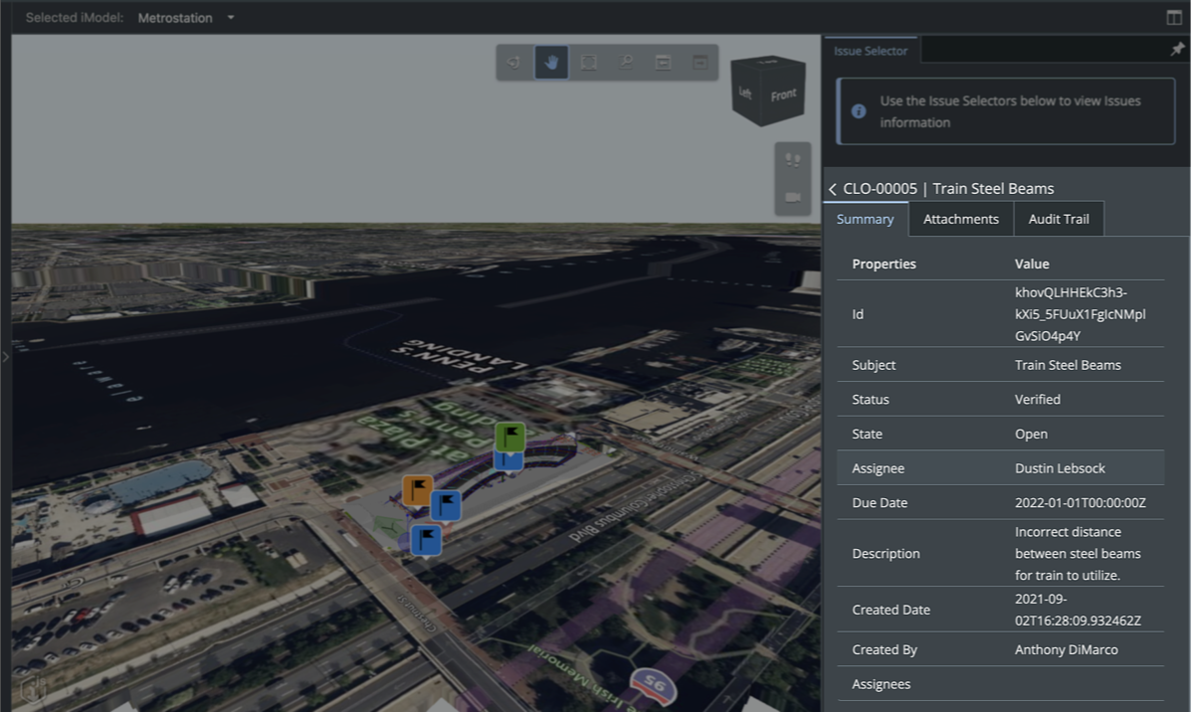Click the Front face of view cube
The width and height of the screenshot is (1194, 715).
point(784,95)
